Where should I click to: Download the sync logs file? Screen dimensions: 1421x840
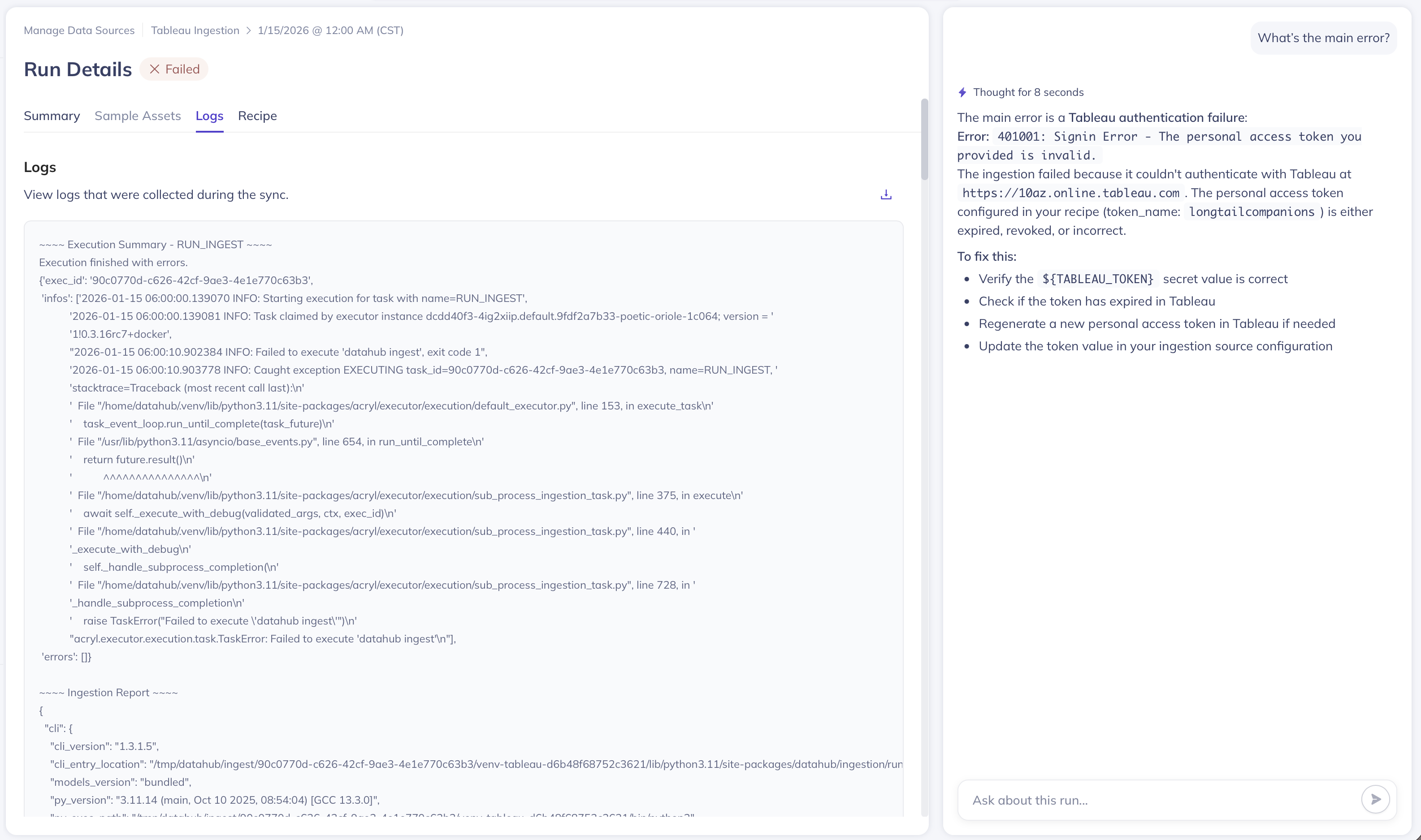[886, 195]
